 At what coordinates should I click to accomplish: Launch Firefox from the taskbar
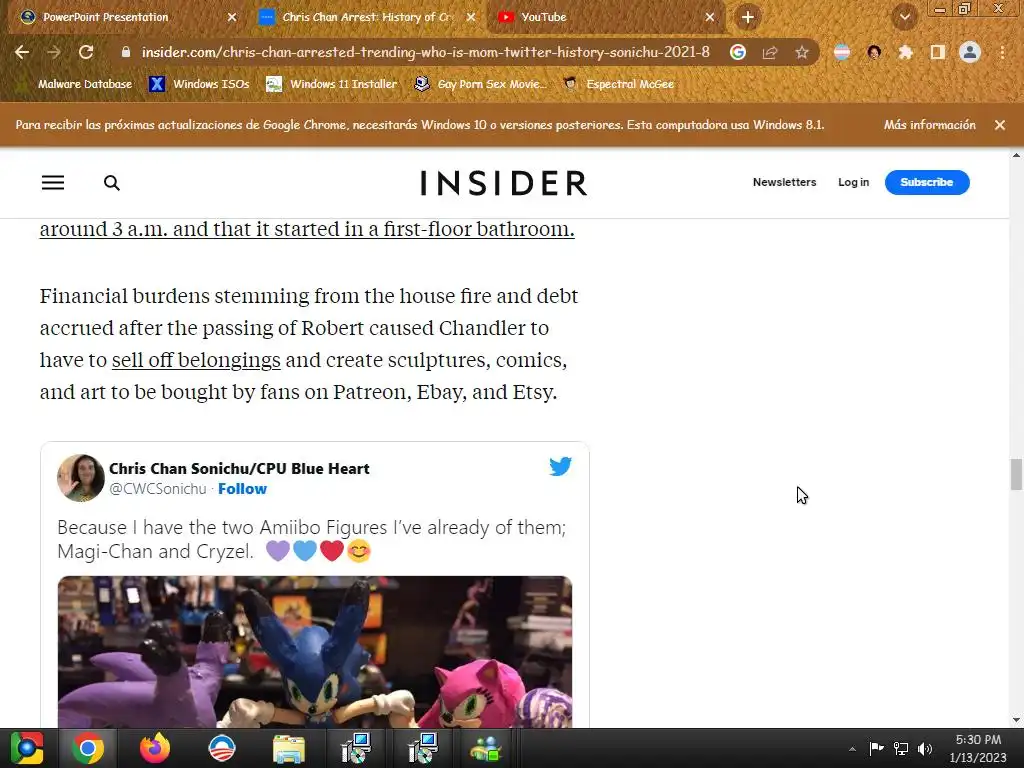[155, 748]
